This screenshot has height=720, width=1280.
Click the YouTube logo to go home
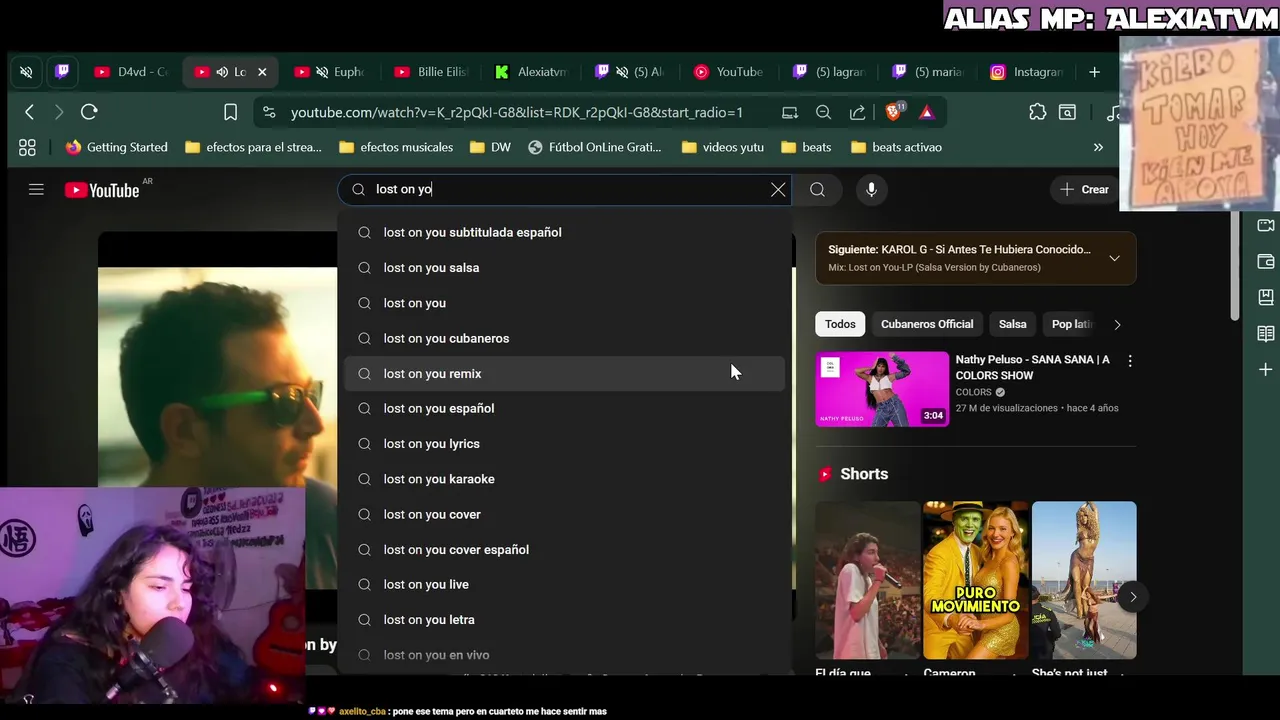[x=102, y=190]
